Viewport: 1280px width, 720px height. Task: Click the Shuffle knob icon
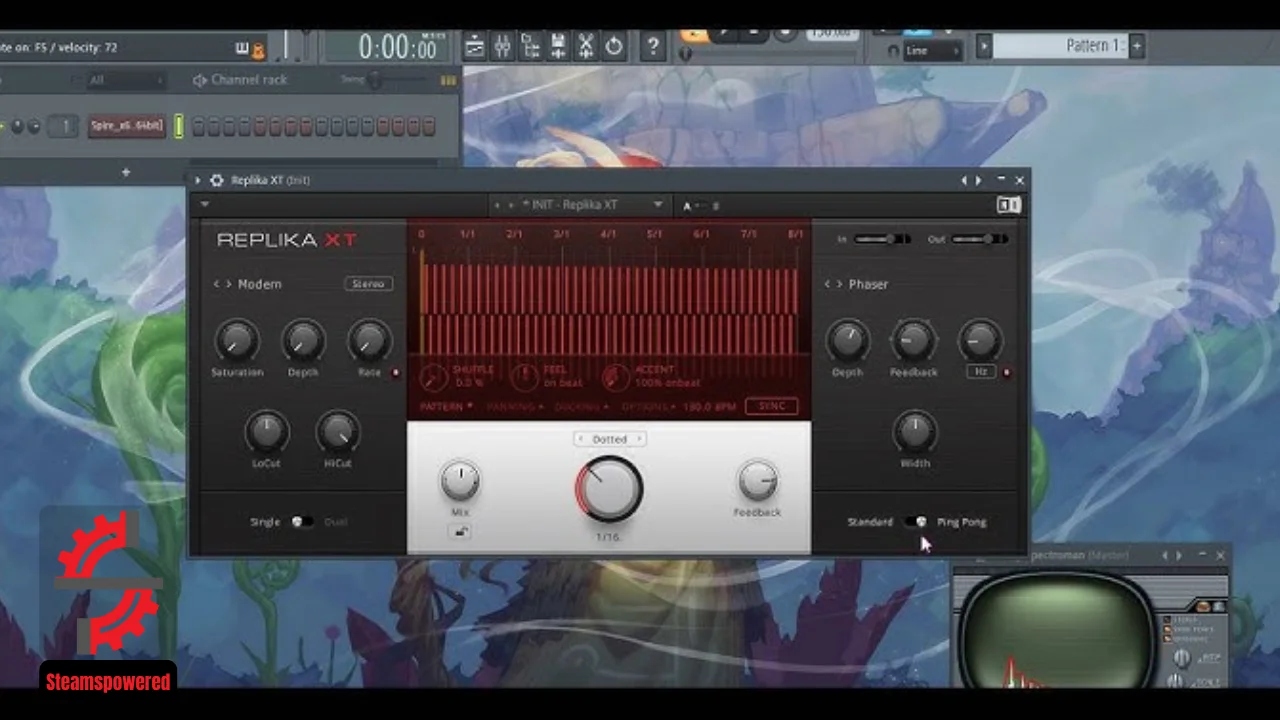pos(433,377)
